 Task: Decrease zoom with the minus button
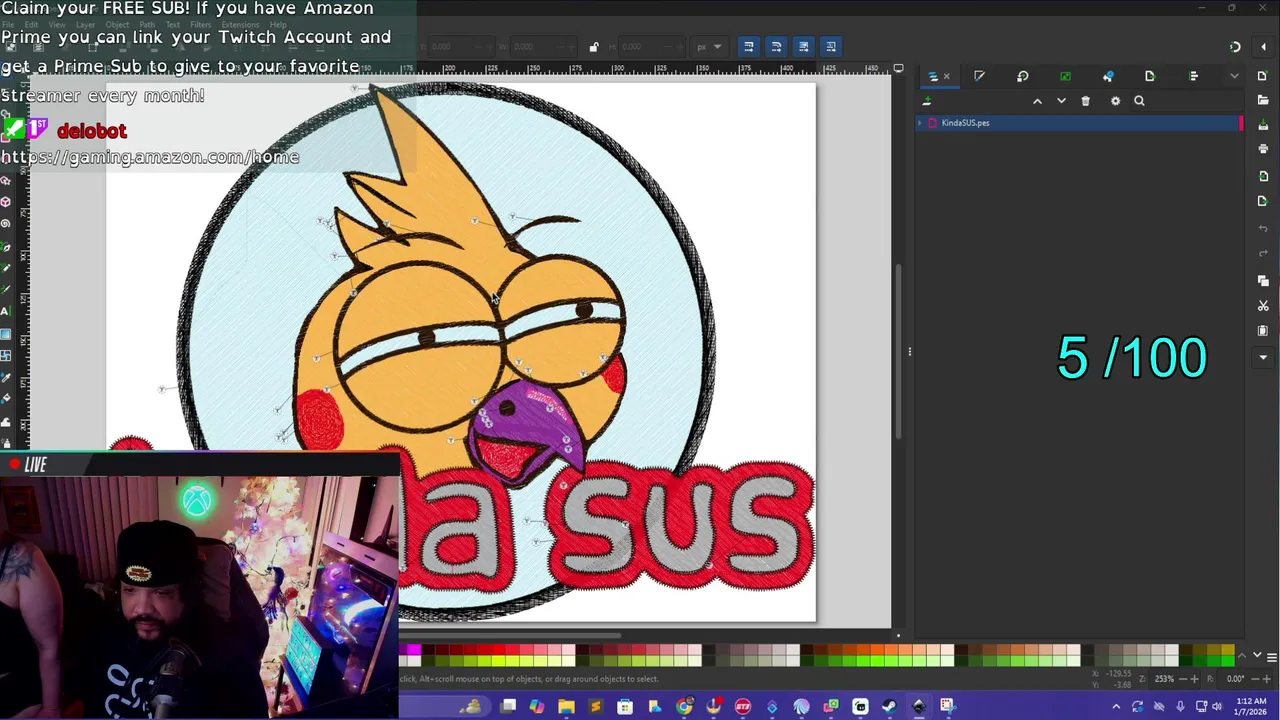coord(1181,679)
